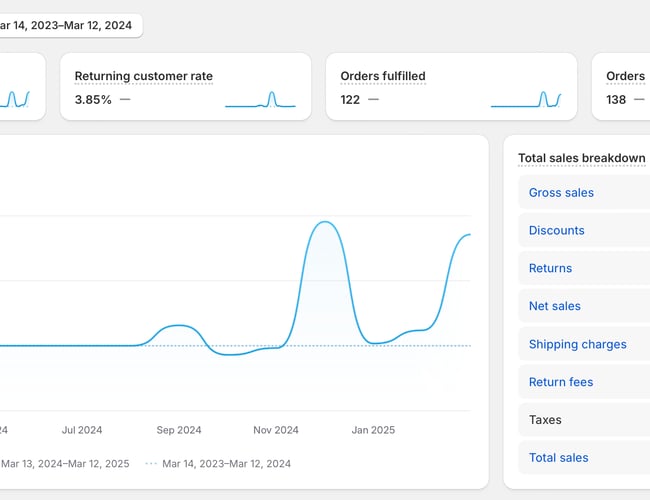
Task: Toggle the Mar 13, 2024–Mar 12, 2025 legend series
Action: 65,464
